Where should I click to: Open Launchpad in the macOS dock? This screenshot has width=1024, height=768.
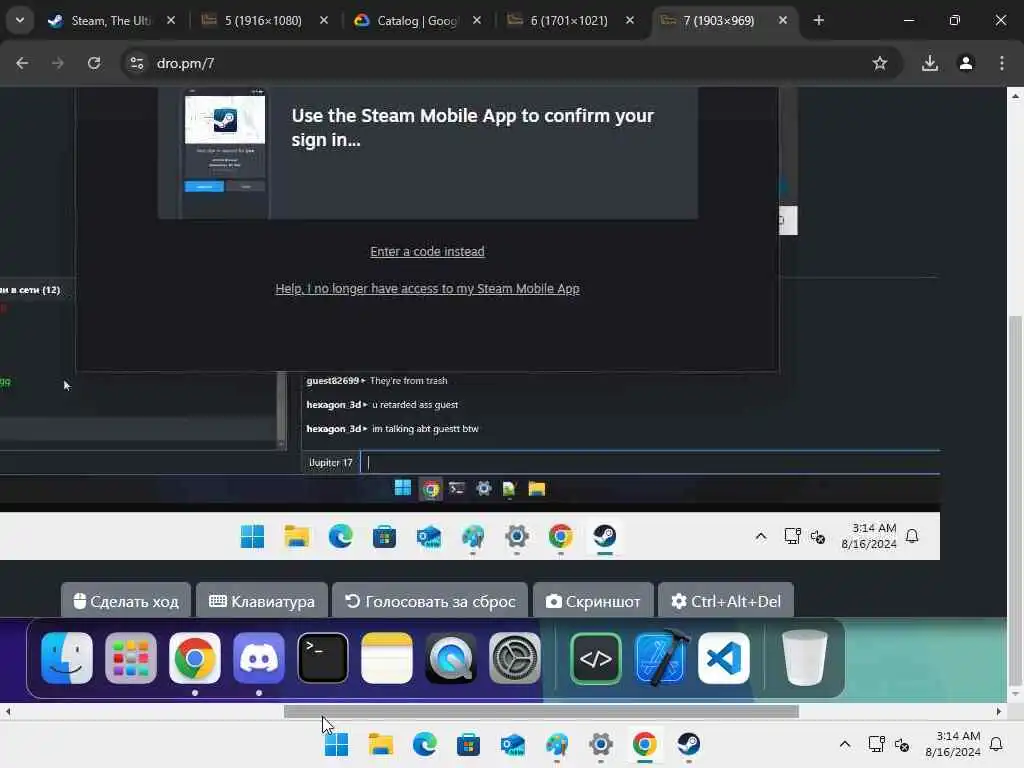click(x=131, y=658)
